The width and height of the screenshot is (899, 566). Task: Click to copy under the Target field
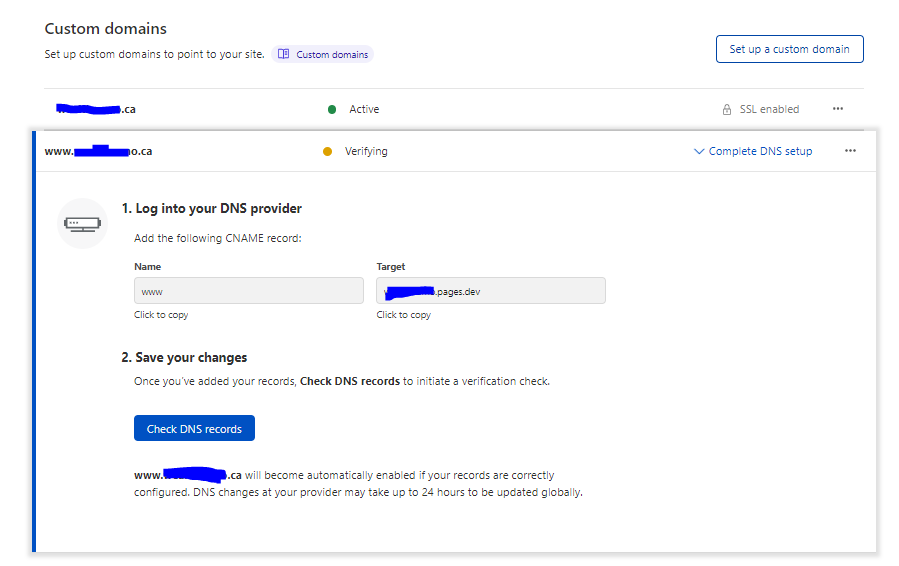pos(403,315)
